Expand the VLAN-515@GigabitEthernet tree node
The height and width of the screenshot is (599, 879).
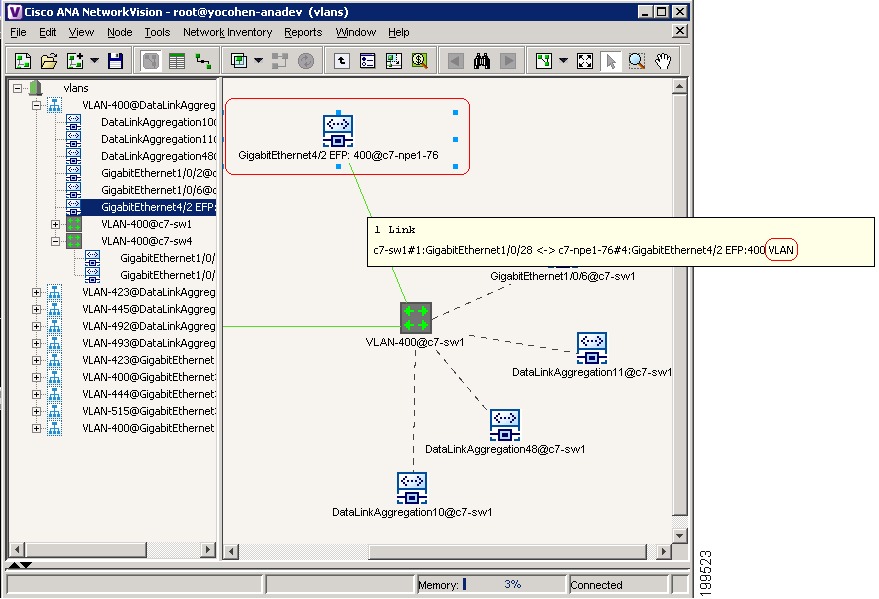(36, 411)
